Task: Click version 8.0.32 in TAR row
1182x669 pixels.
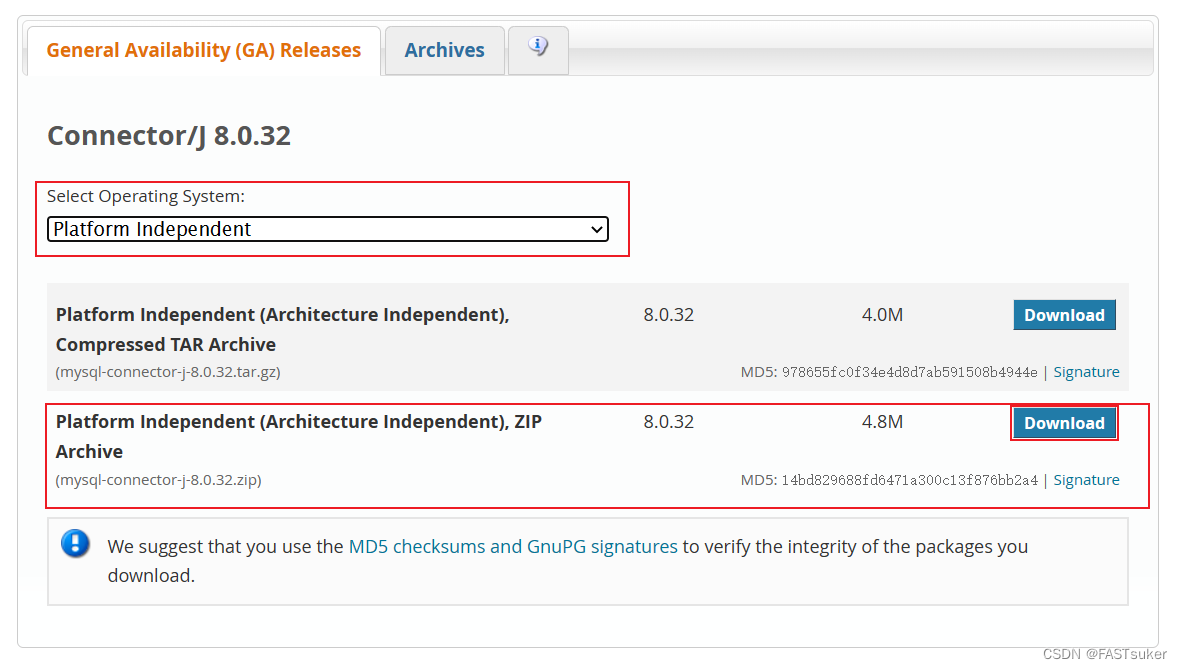Action: pos(669,315)
